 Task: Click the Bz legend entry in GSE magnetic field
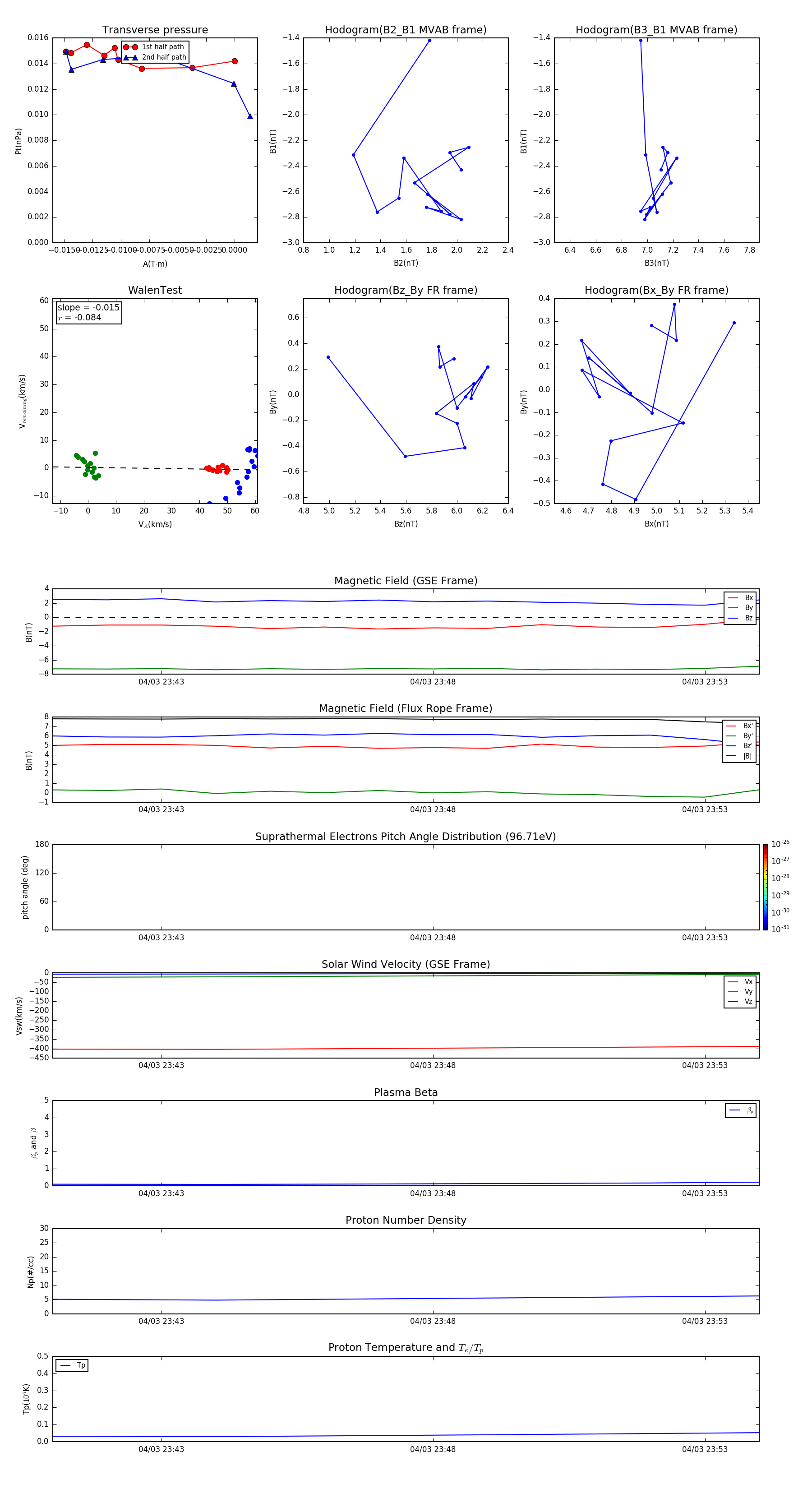(x=740, y=618)
